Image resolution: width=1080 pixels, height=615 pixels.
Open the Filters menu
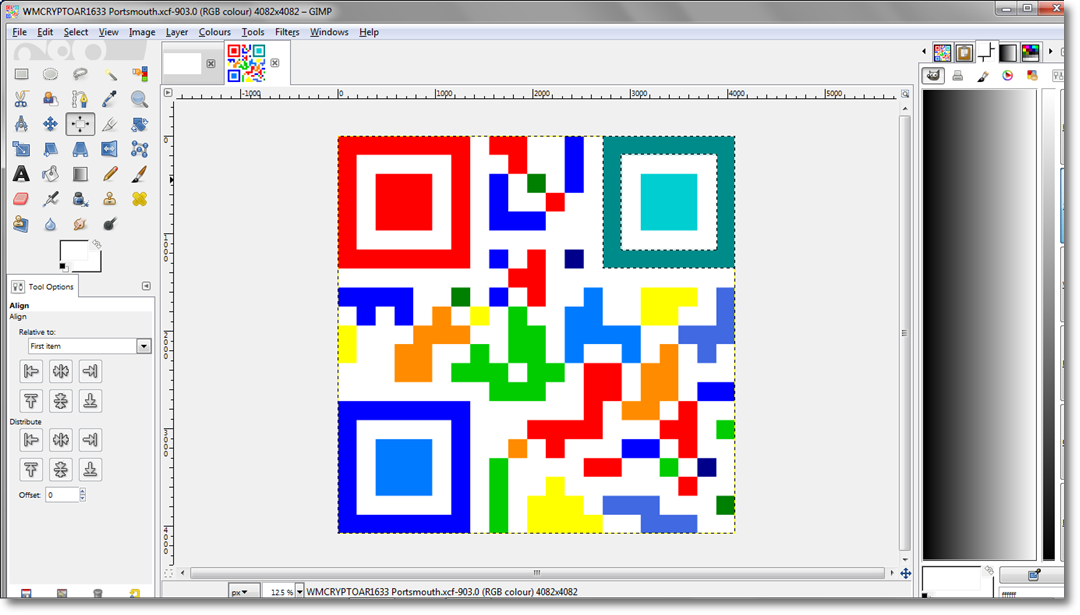[x=287, y=32]
